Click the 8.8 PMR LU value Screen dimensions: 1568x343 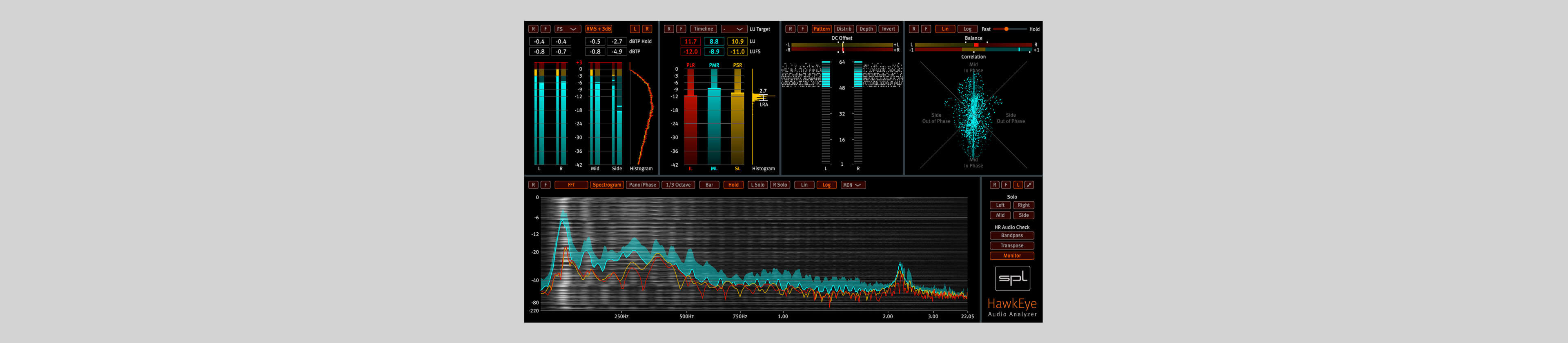pyautogui.click(x=714, y=41)
